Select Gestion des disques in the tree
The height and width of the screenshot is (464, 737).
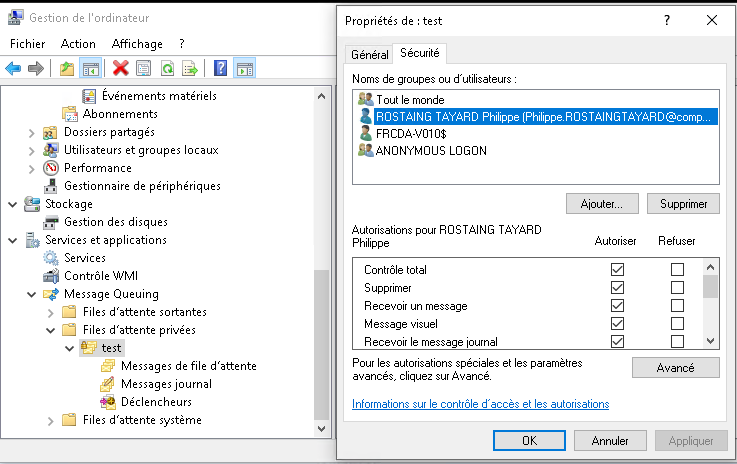115,222
